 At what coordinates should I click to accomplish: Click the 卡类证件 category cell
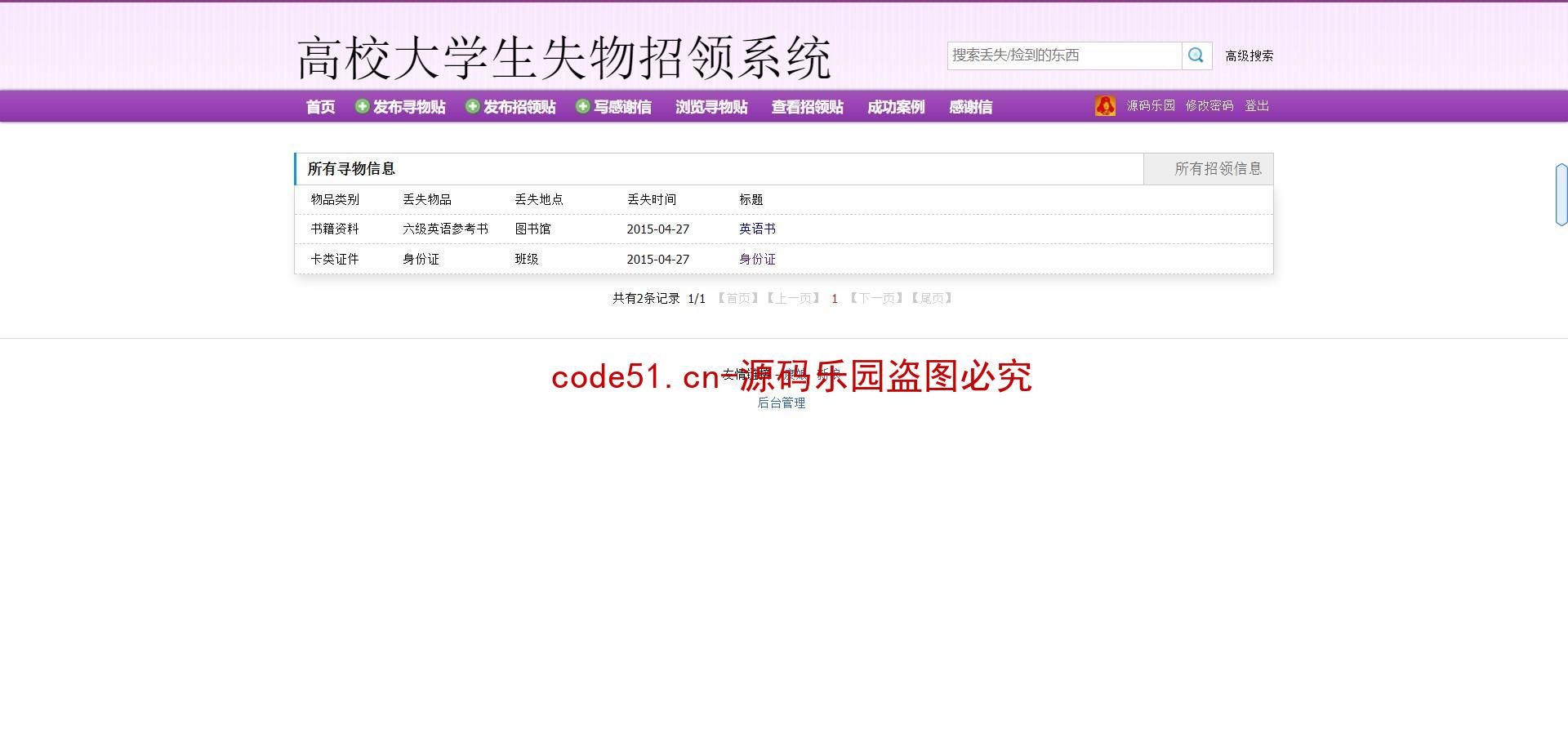335,260
